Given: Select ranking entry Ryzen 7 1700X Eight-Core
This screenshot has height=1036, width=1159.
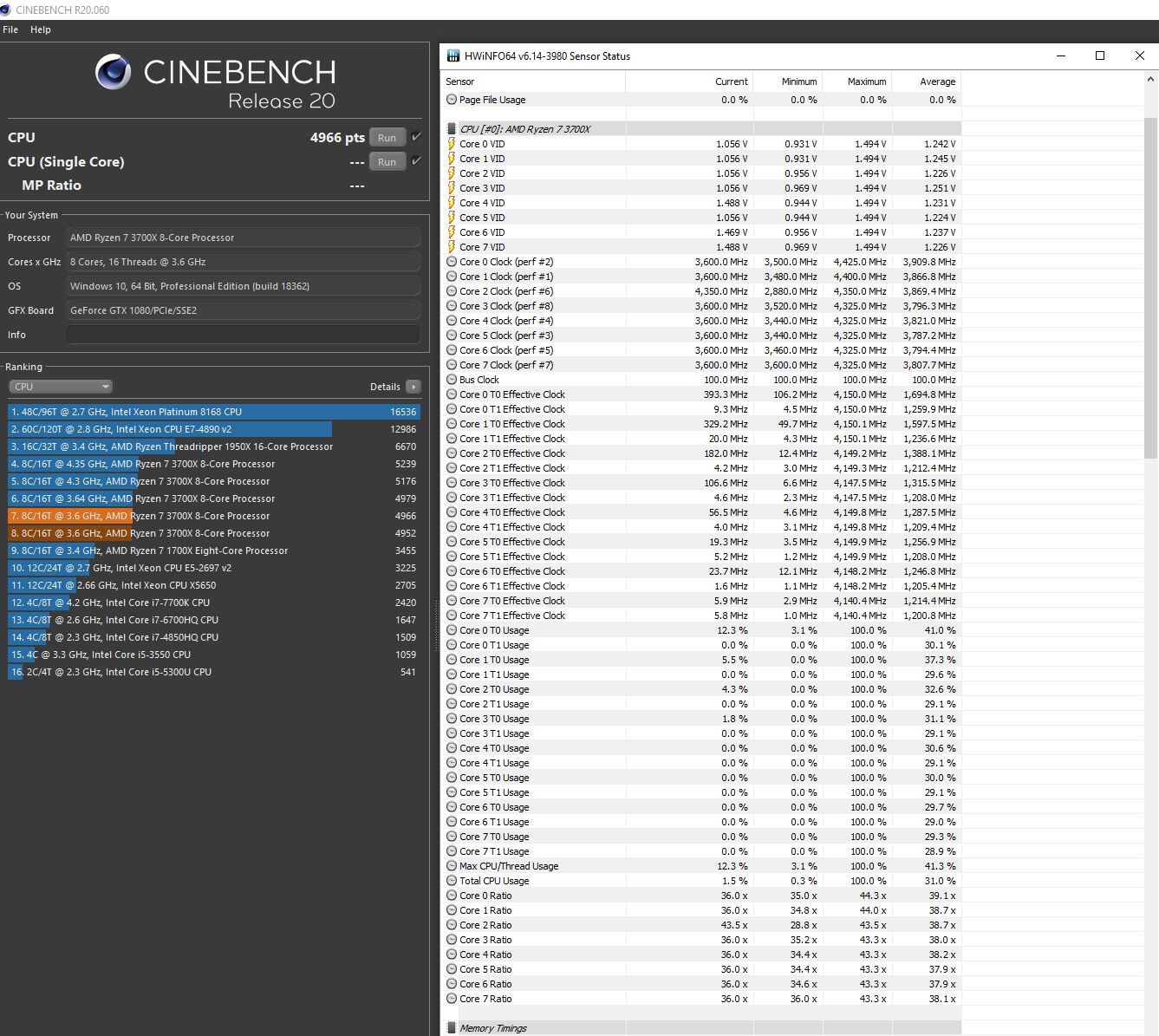Looking at the screenshot, I should (214, 551).
